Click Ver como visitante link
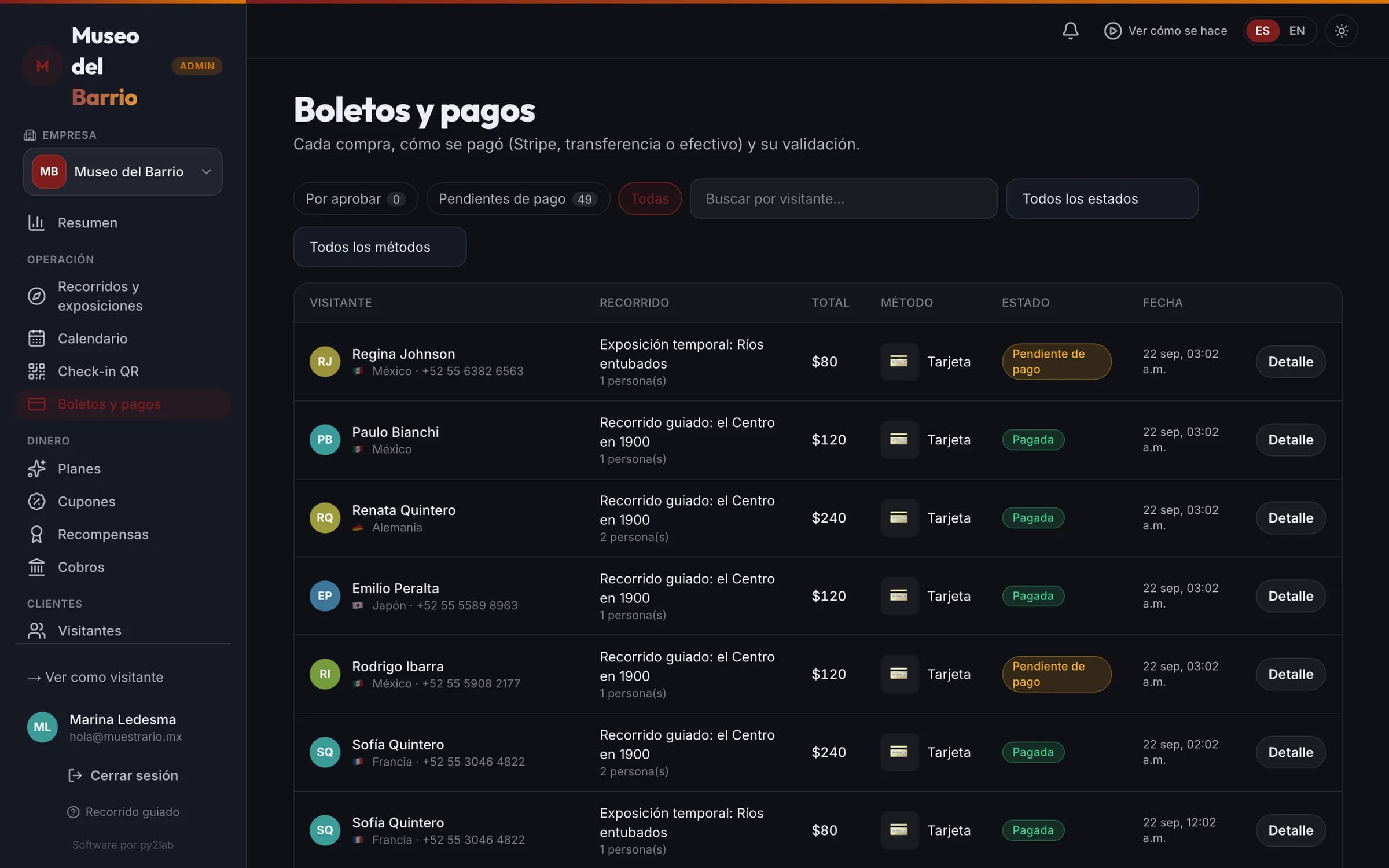 95,677
